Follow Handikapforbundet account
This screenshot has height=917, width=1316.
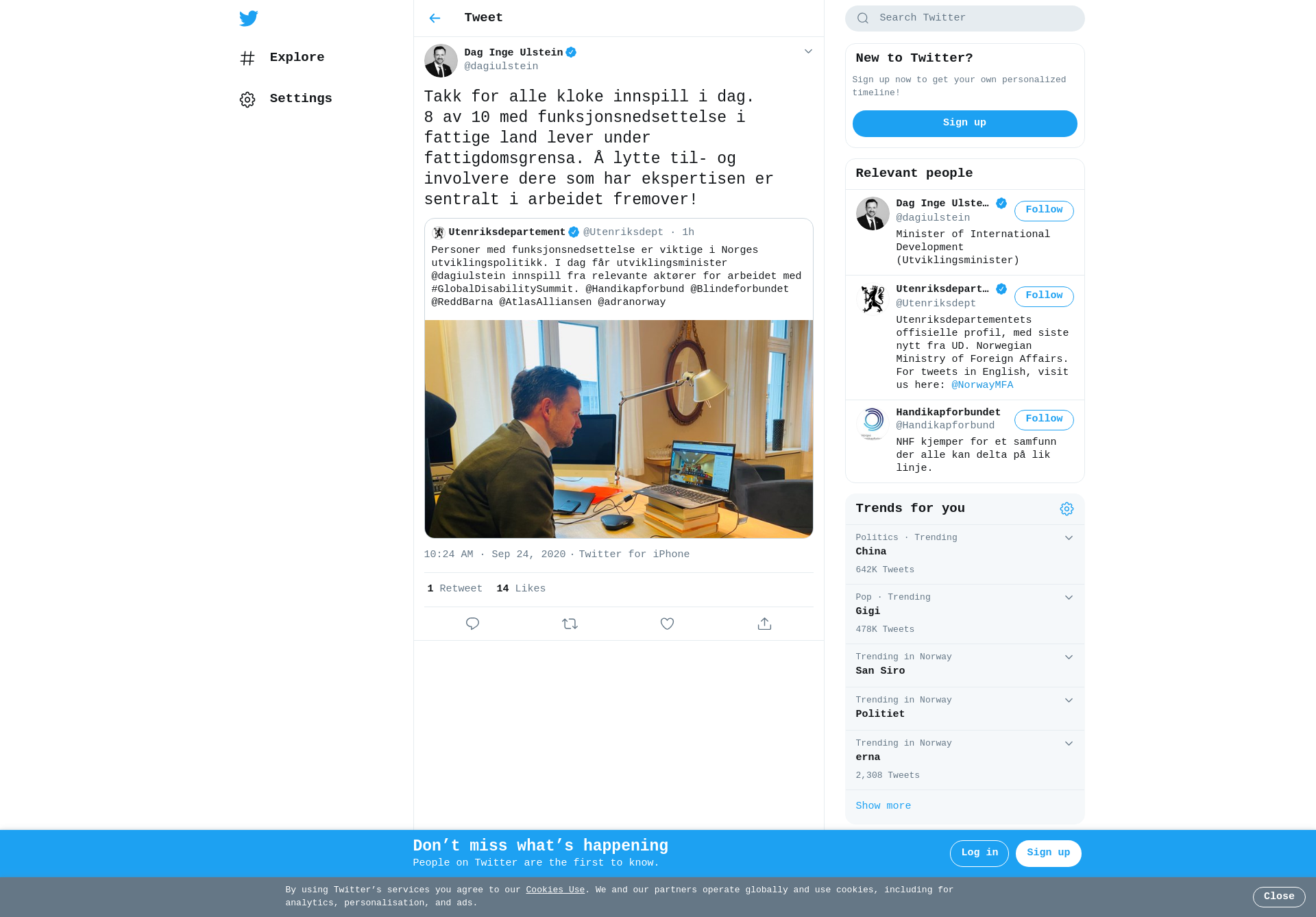pyautogui.click(x=1044, y=419)
